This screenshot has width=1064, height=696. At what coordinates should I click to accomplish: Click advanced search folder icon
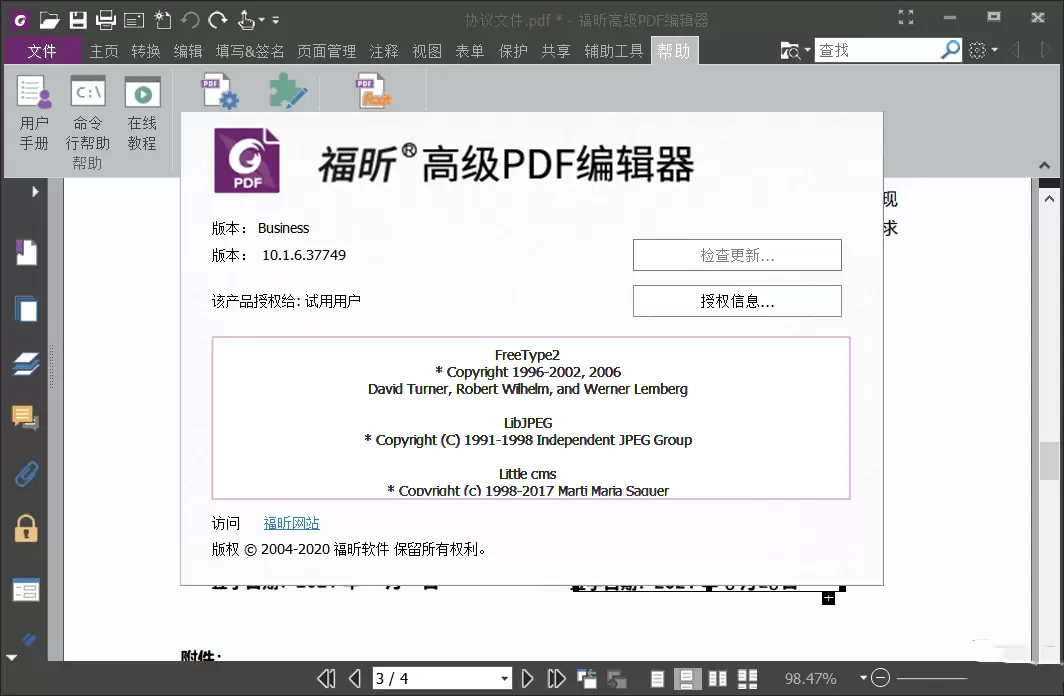790,51
